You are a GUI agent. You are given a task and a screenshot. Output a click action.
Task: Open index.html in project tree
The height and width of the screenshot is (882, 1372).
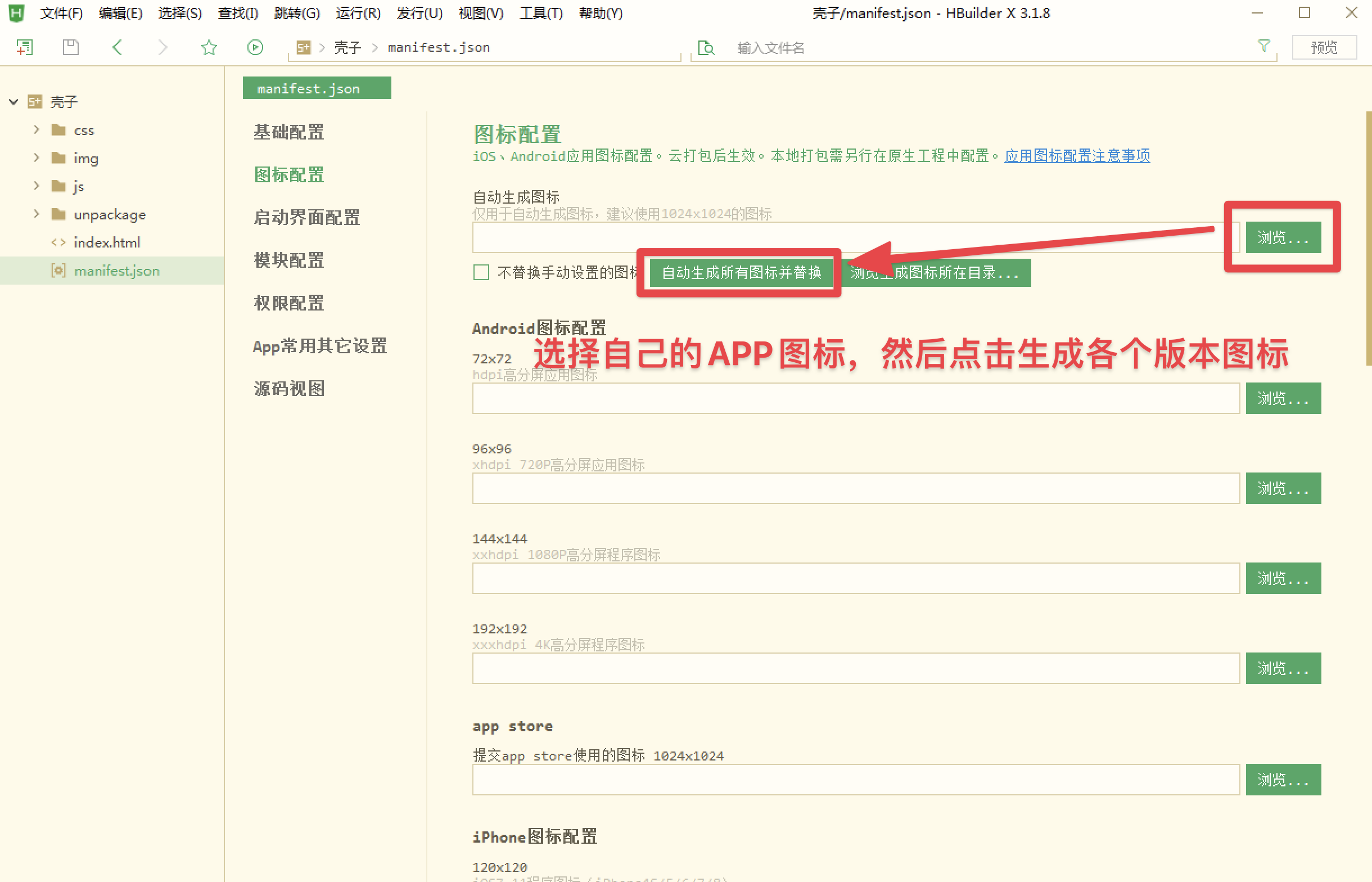click(106, 243)
